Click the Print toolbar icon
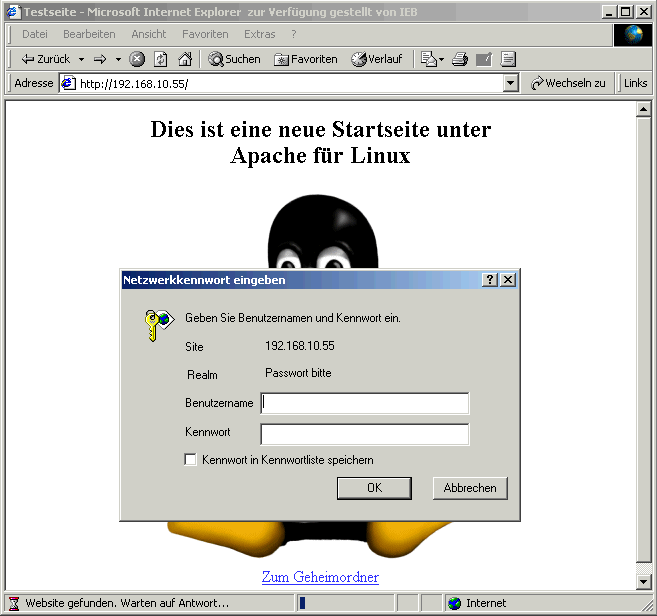This screenshot has height=616, width=657. point(460,59)
